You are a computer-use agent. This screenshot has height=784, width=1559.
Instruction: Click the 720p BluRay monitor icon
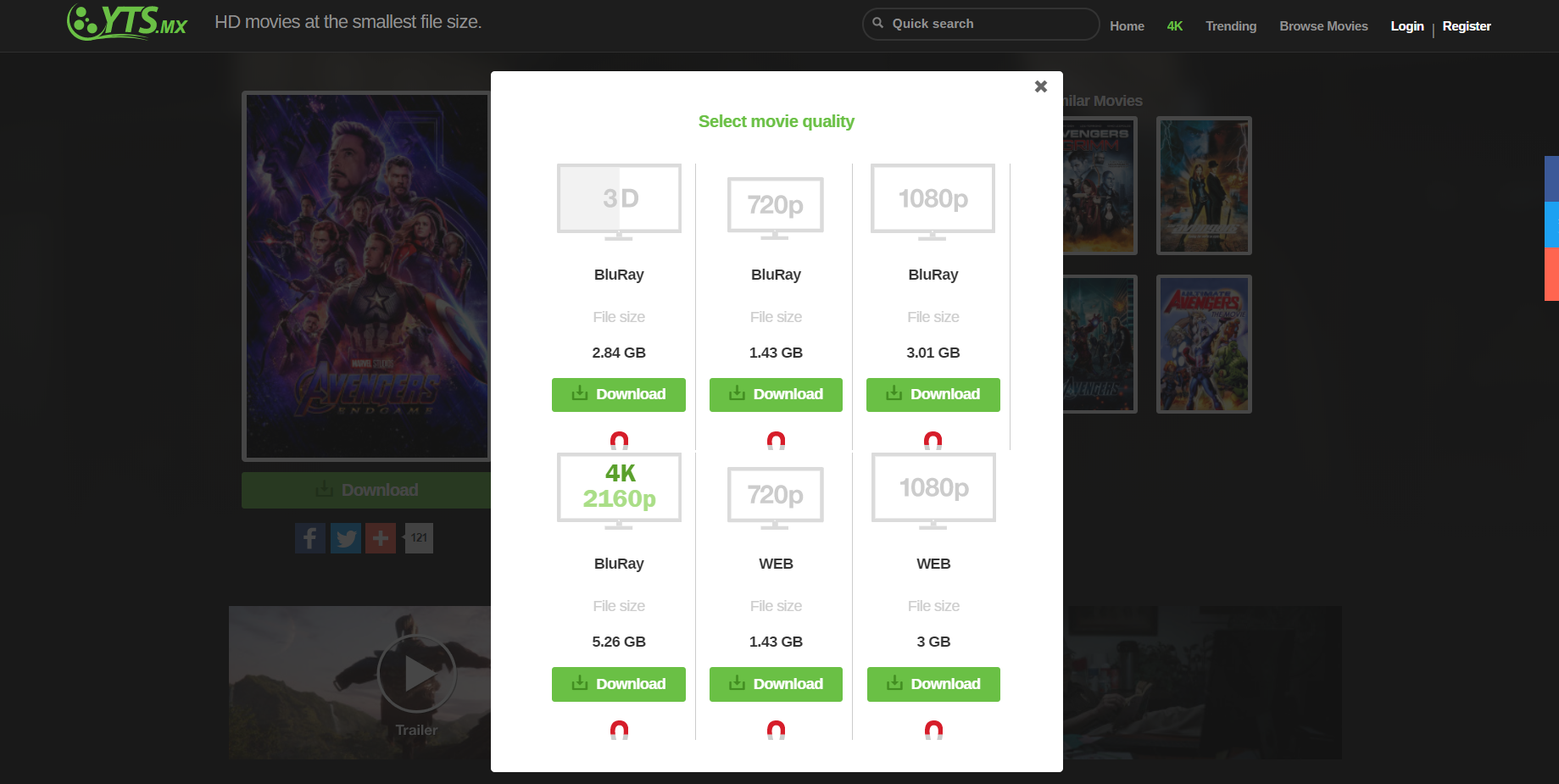coord(776,208)
